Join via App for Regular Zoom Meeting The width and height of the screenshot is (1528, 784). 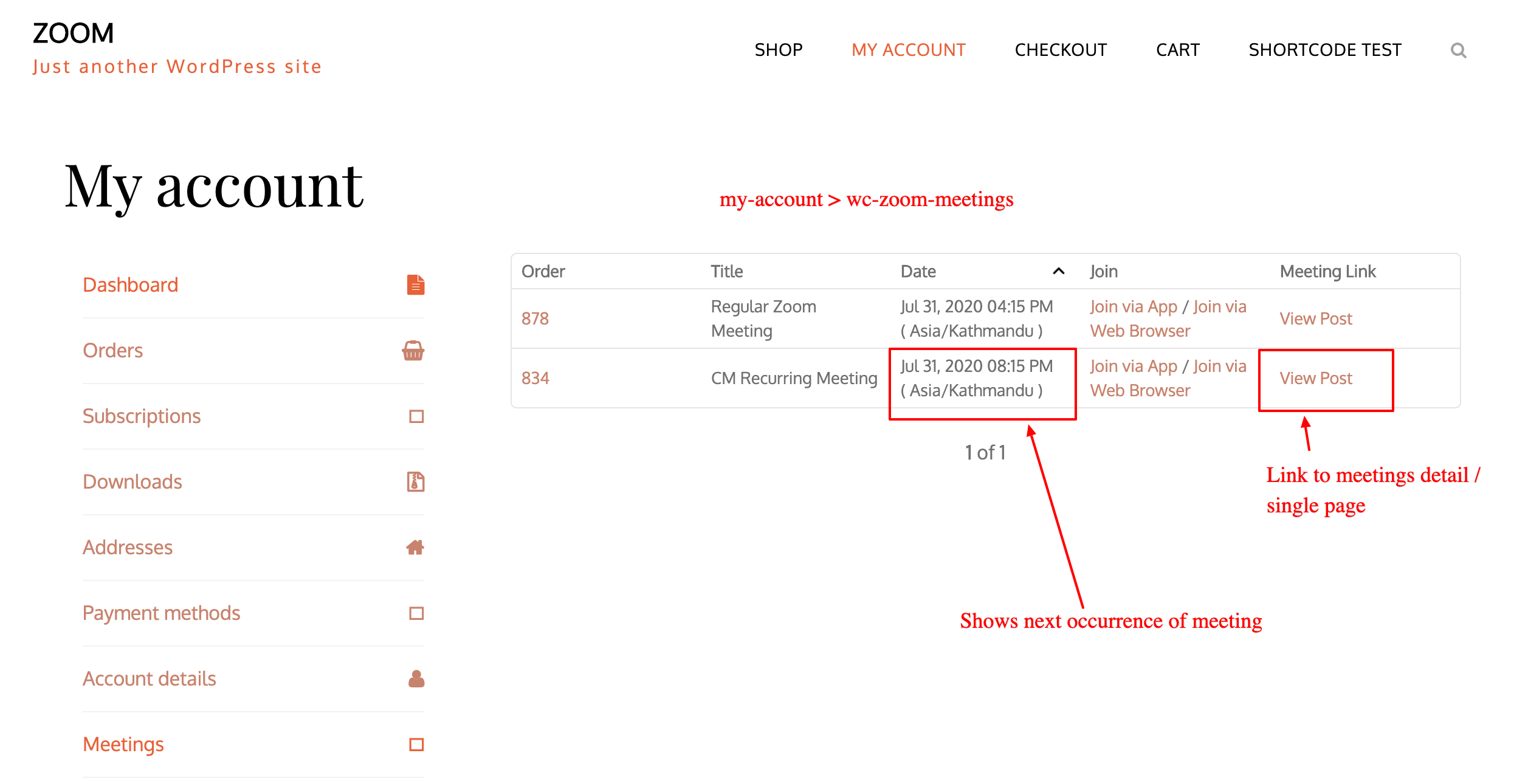click(x=1134, y=307)
